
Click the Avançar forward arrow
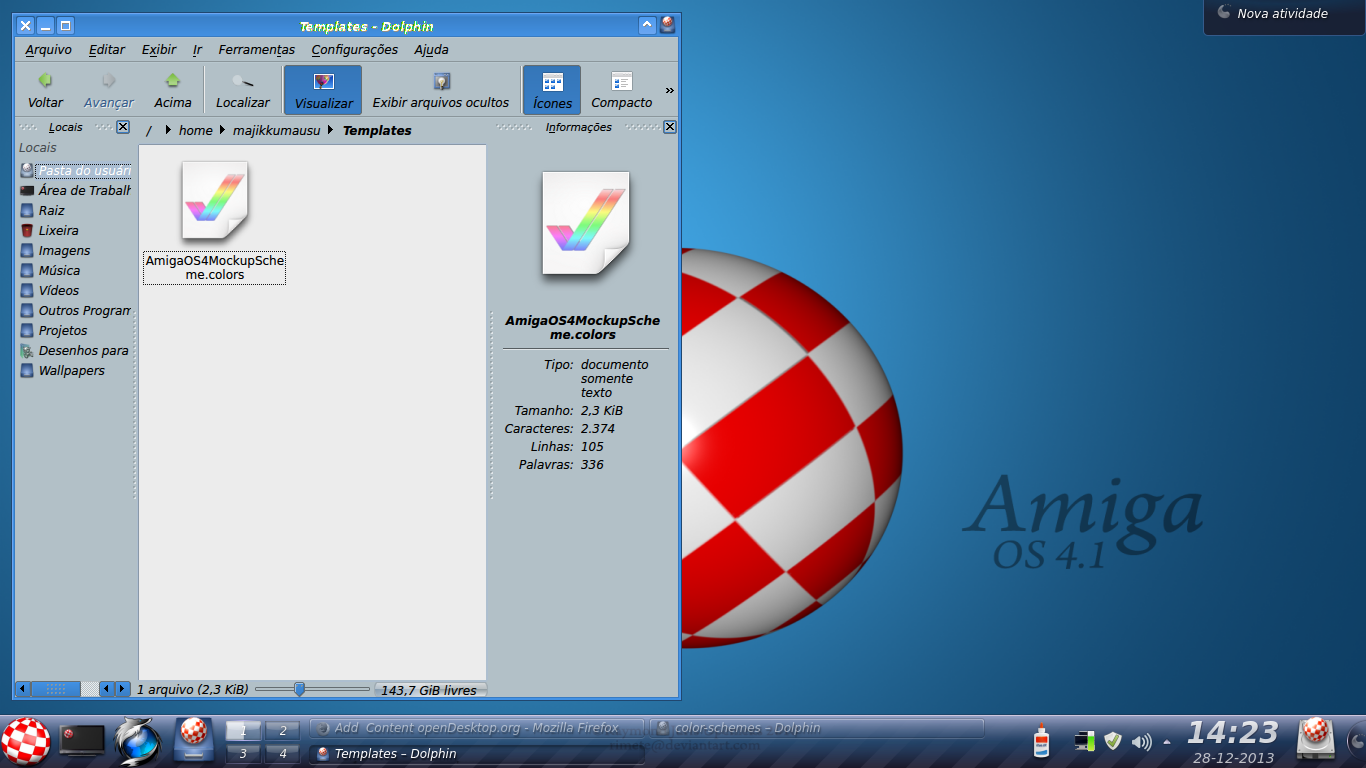tap(108, 90)
